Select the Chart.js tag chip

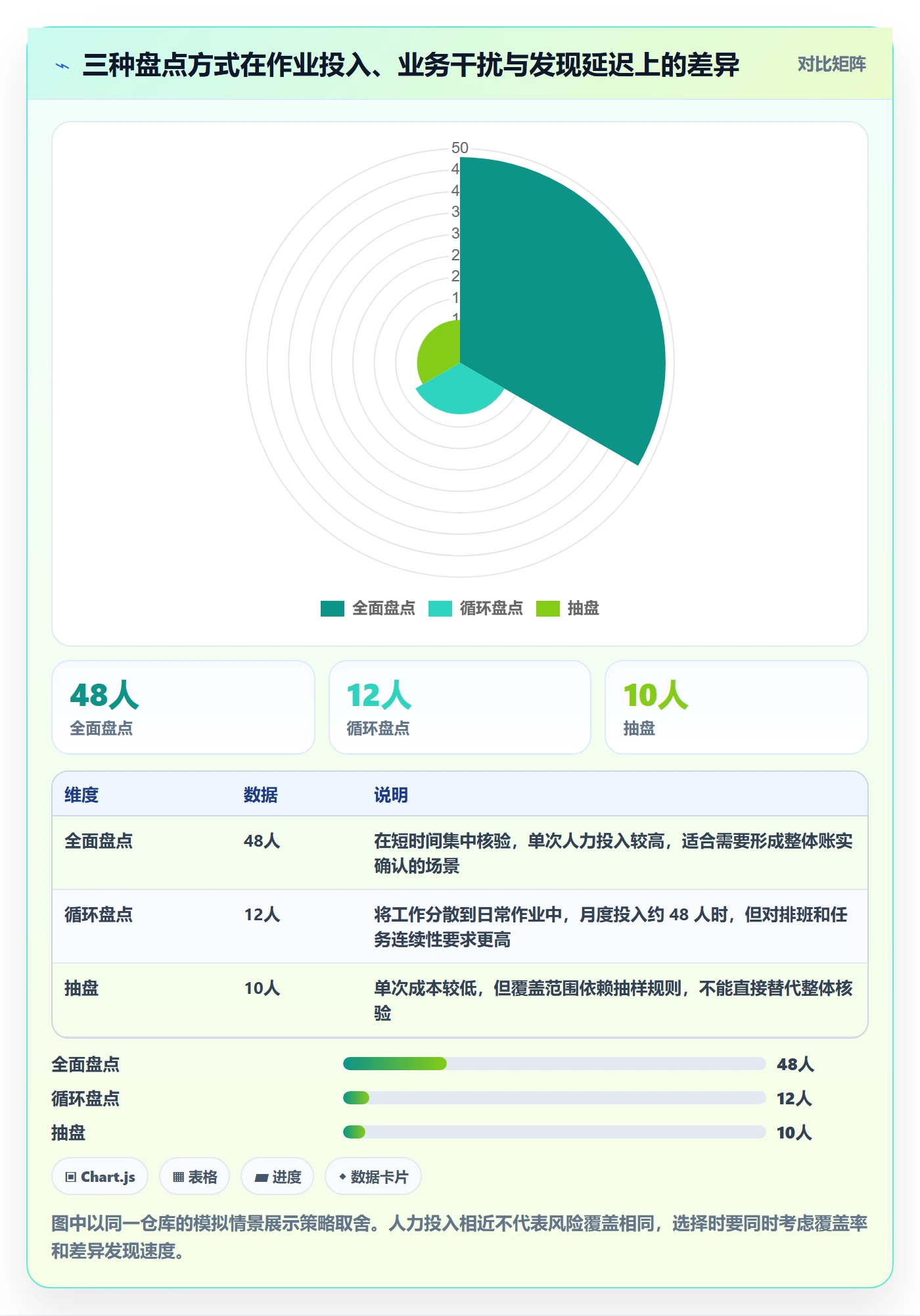click(x=100, y=1177)
